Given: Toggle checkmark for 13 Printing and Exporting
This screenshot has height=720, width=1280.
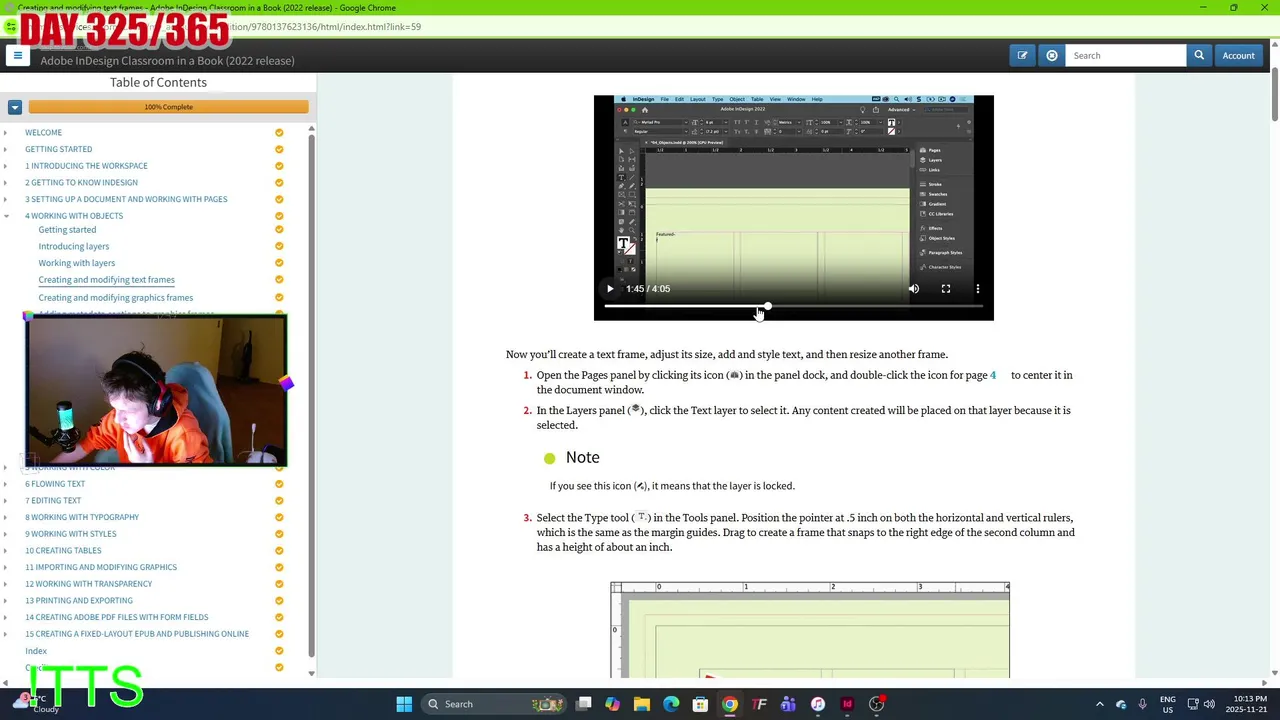Looking at the screenshot, I should click(x=279, y=601).
